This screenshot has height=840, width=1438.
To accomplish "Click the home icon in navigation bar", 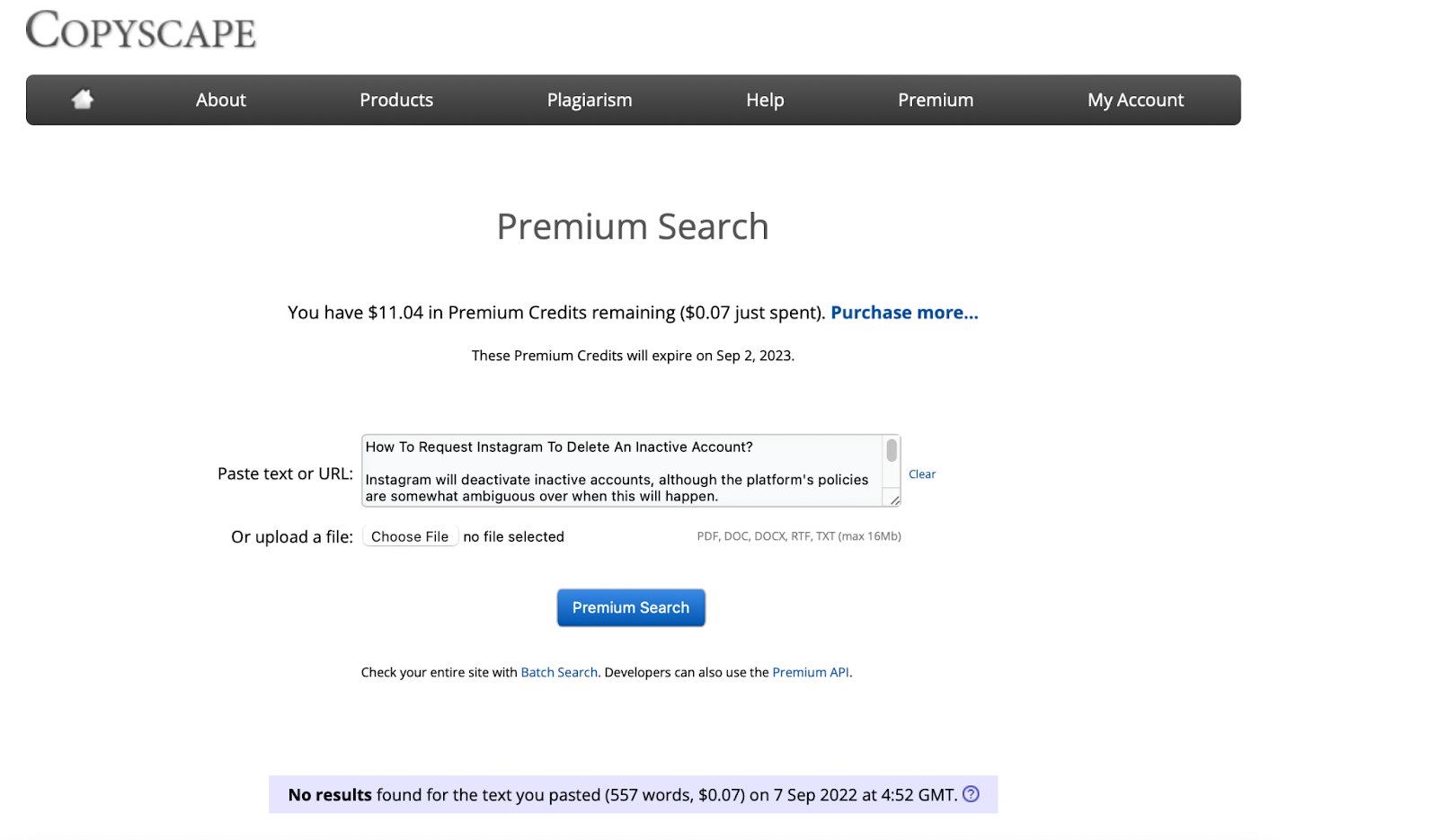I will 83,99.
